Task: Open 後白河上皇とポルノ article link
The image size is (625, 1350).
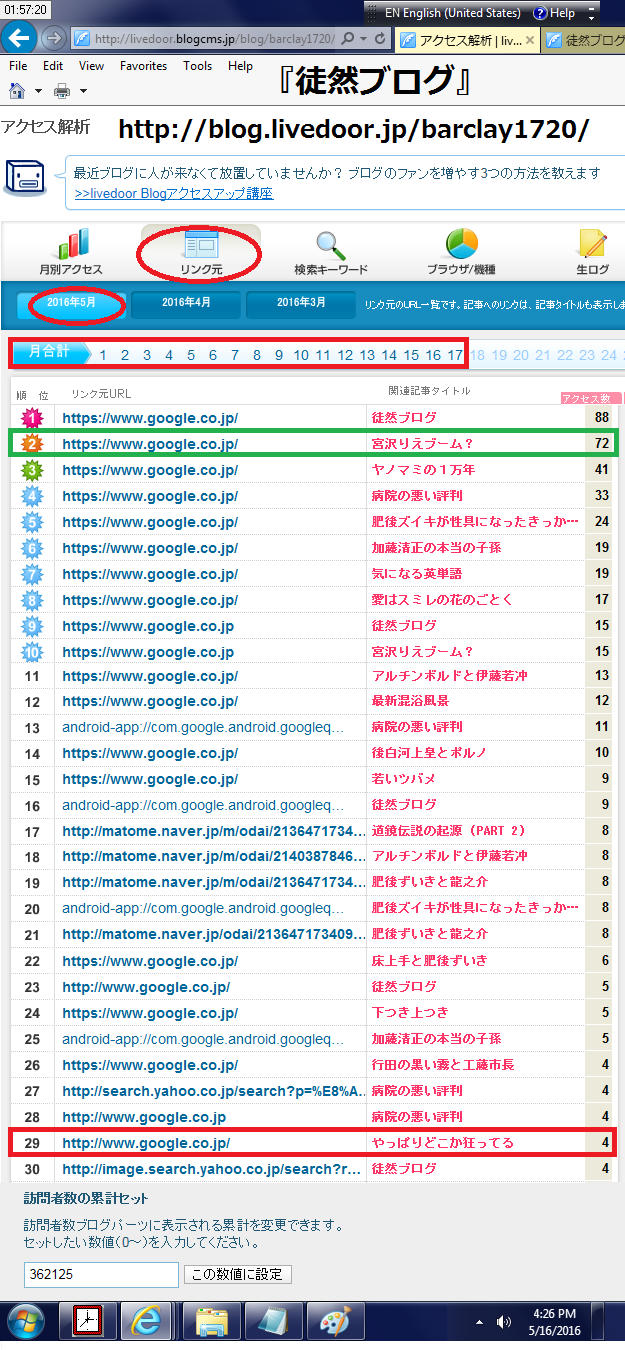Action: point(429,752)
